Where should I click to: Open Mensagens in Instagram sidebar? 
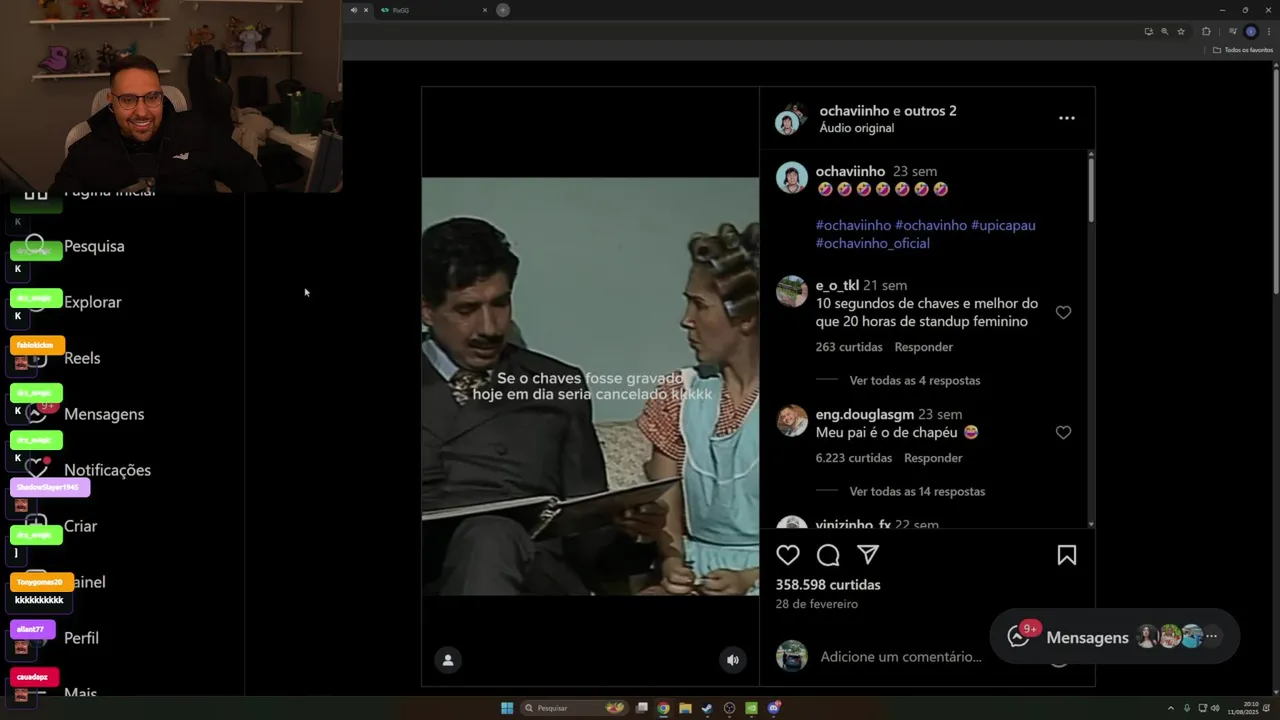click(x=104, y=414)
